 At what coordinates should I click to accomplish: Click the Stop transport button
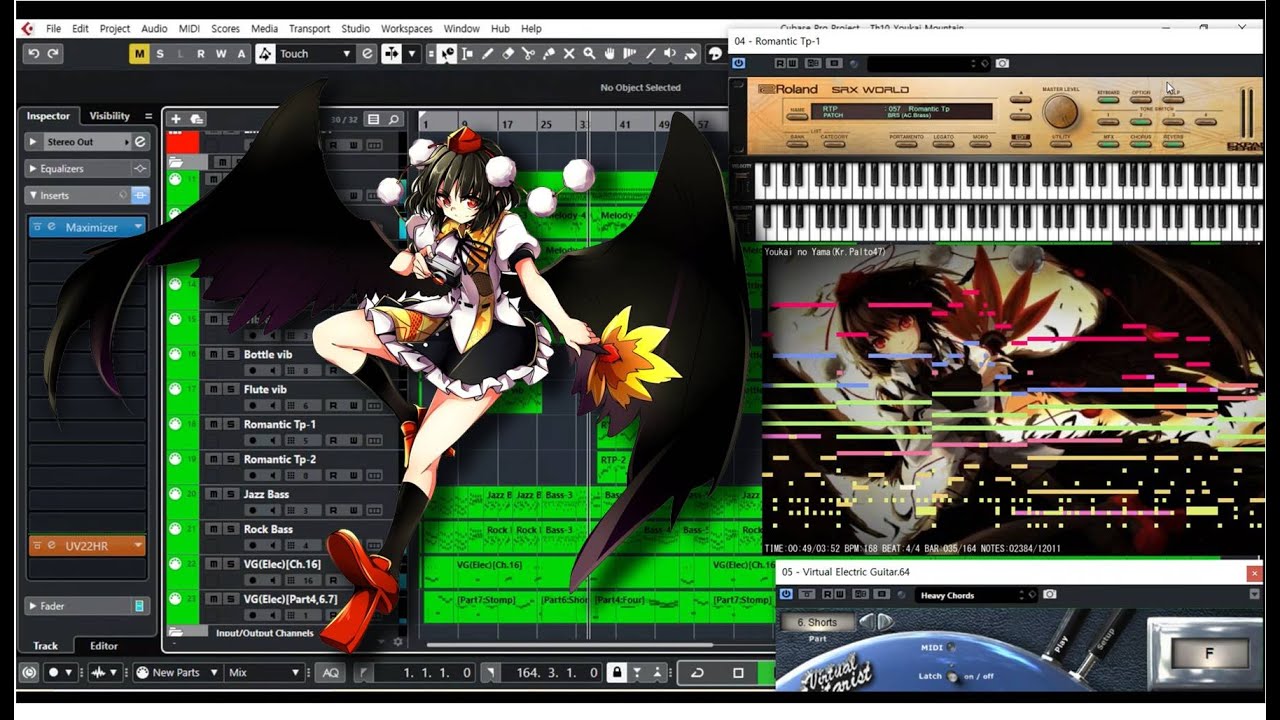(x=738, y=673)
